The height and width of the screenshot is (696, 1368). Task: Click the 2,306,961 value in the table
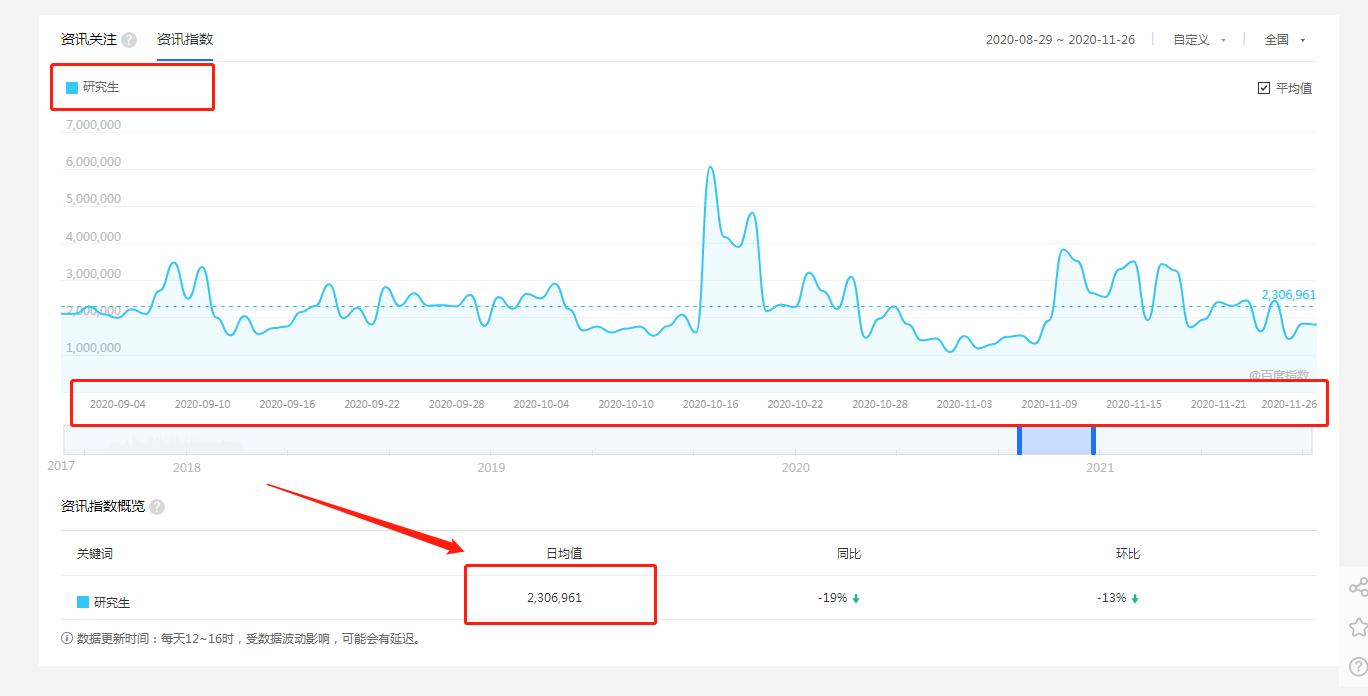[554, 598]
